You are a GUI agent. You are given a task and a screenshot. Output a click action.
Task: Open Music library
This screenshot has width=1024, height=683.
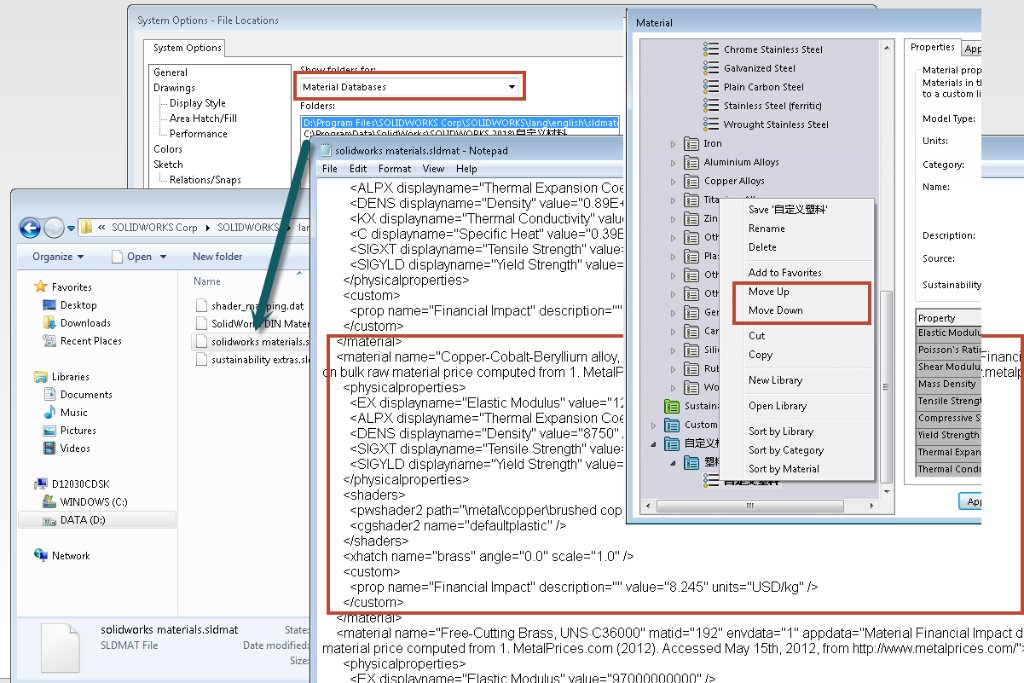point(73,413)
